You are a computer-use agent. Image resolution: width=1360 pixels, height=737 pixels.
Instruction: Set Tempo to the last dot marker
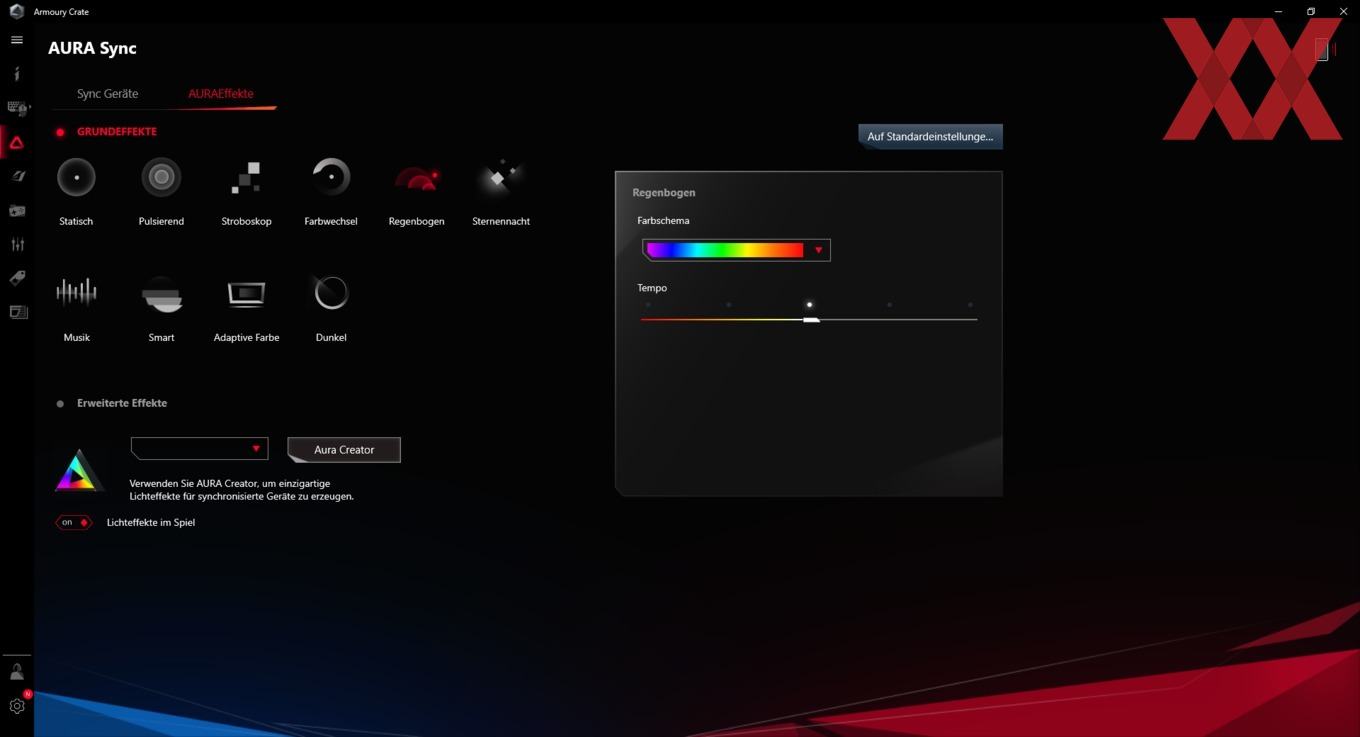click(x=970, y=305)
